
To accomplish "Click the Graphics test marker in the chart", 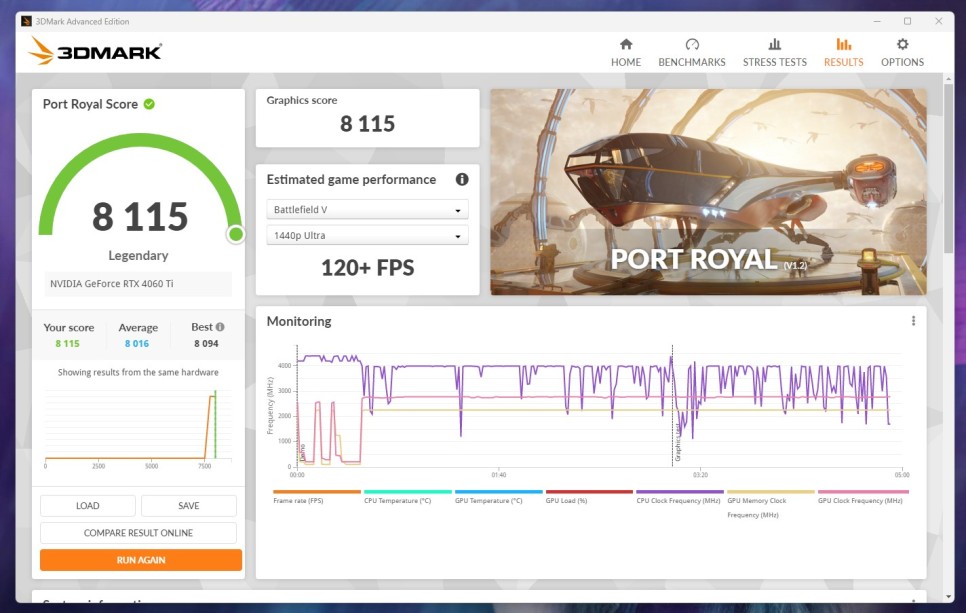I will point(678,442).
